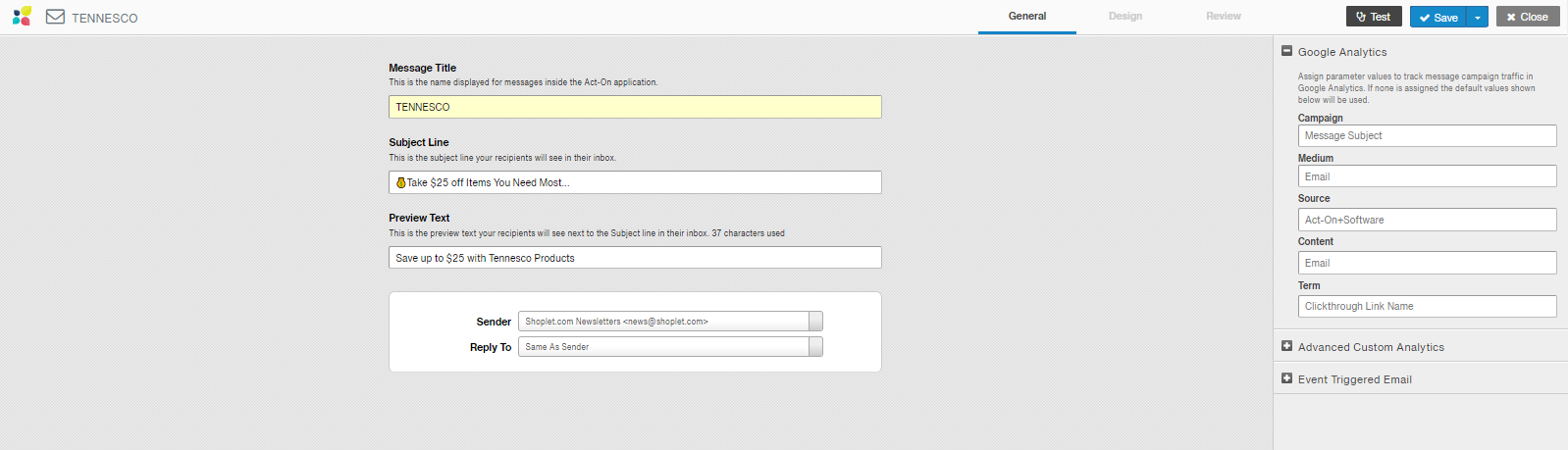Click into the Subject Line field

[635, 182]
